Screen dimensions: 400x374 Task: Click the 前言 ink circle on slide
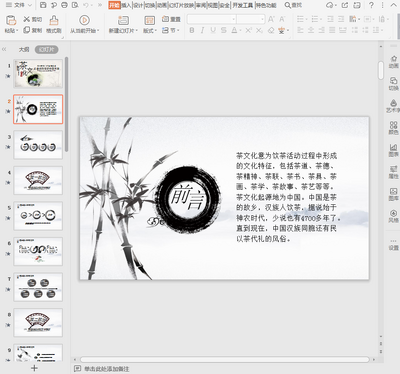tap(187, 199)
